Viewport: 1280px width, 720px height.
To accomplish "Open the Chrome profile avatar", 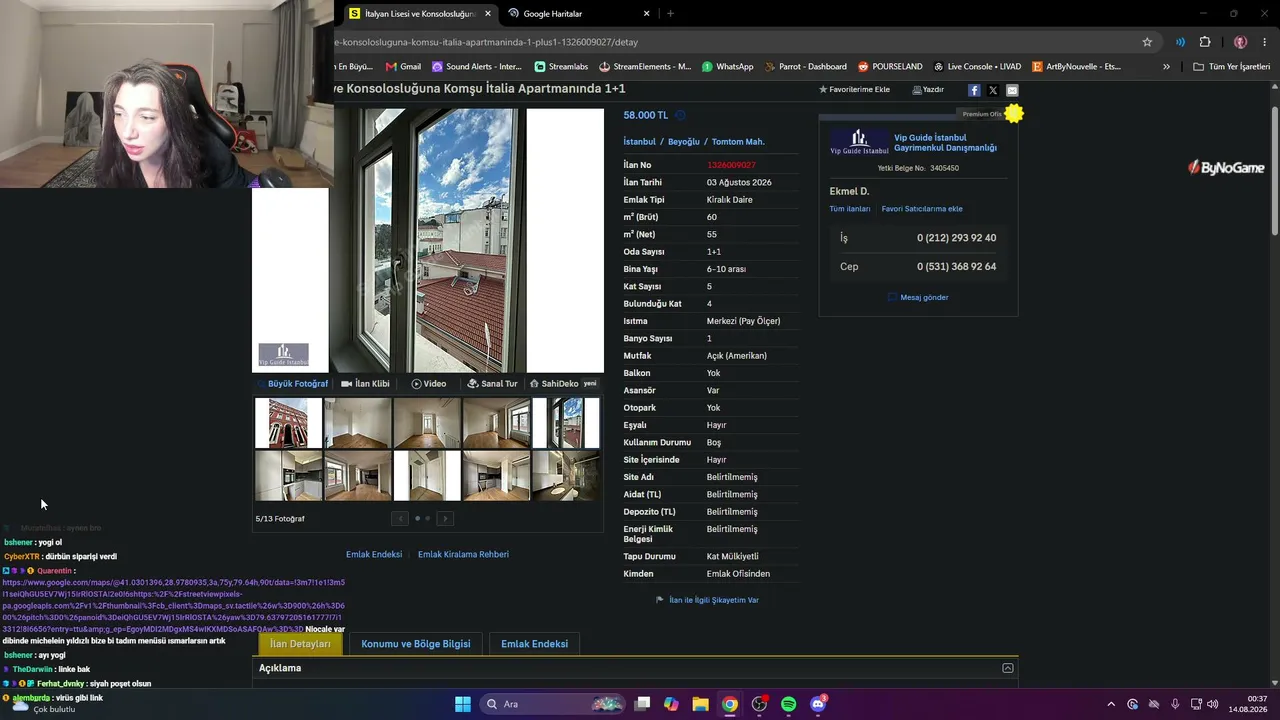I will click(1240, 42).
